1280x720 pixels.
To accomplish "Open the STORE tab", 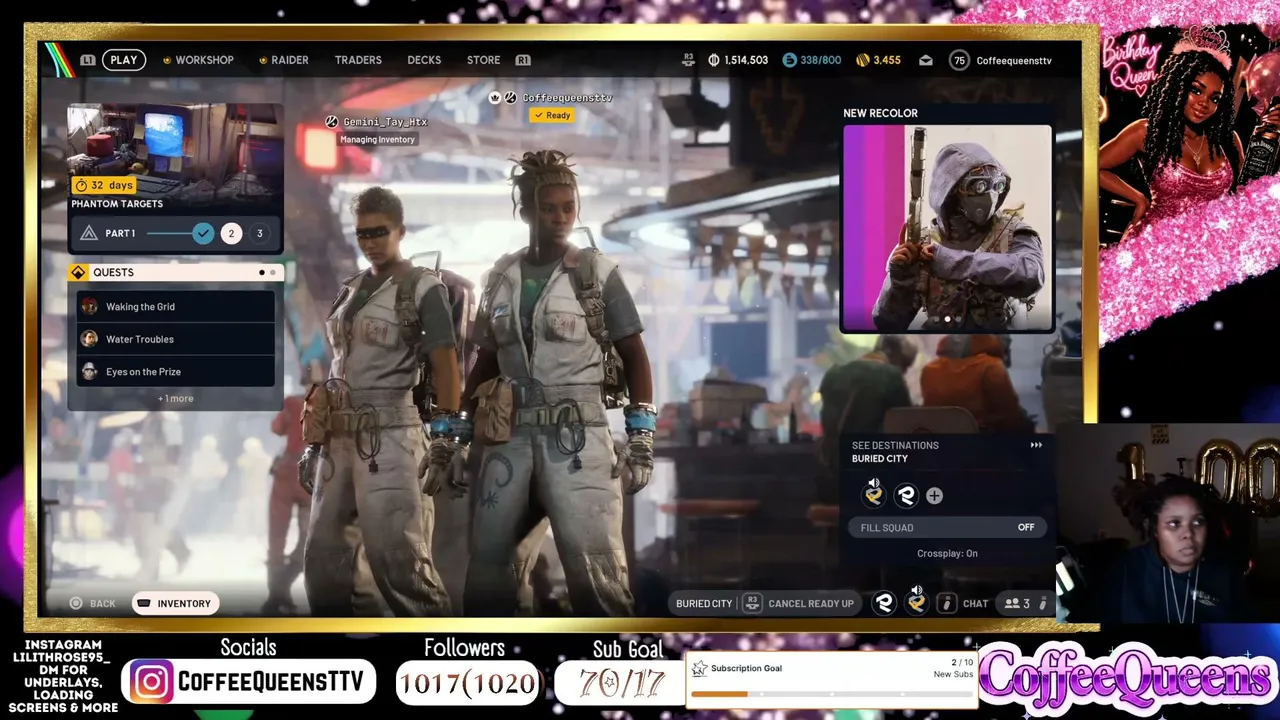I will pyautogui.click(x=483, y=60).
